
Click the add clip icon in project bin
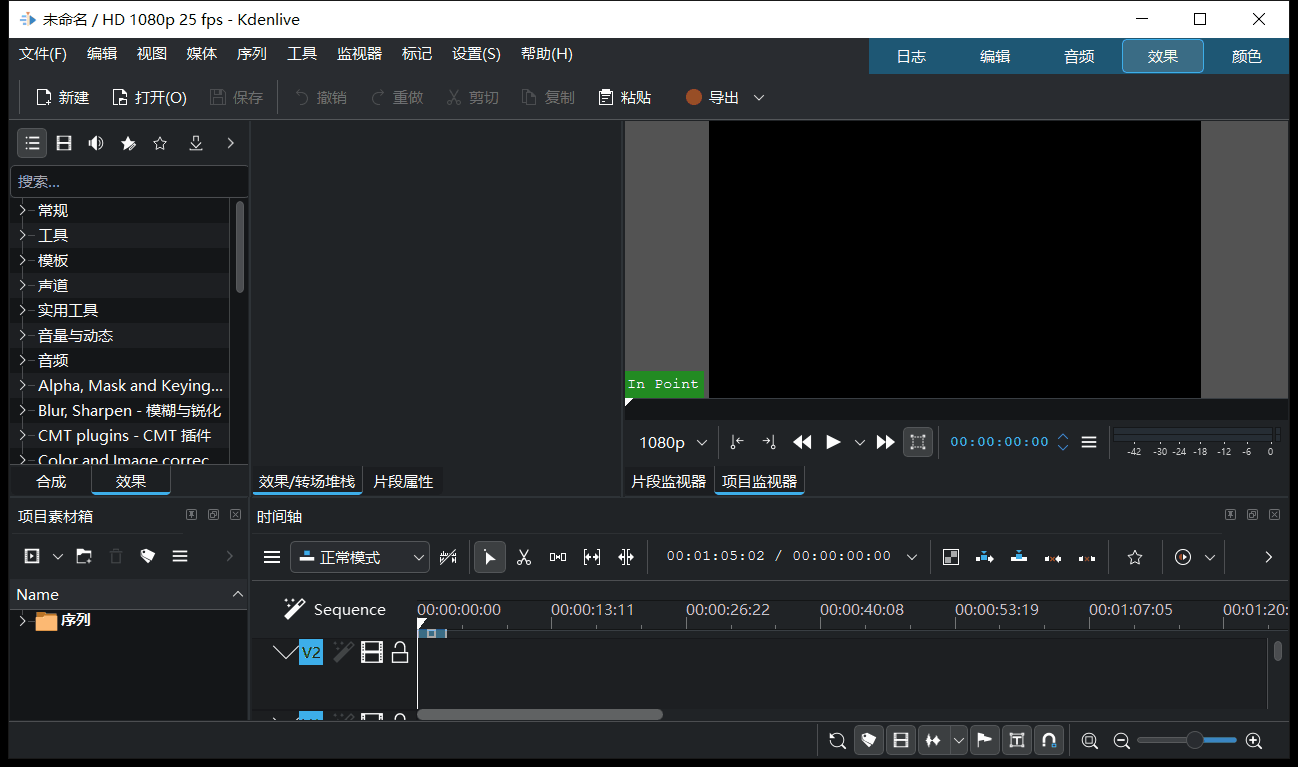[32, 556]
